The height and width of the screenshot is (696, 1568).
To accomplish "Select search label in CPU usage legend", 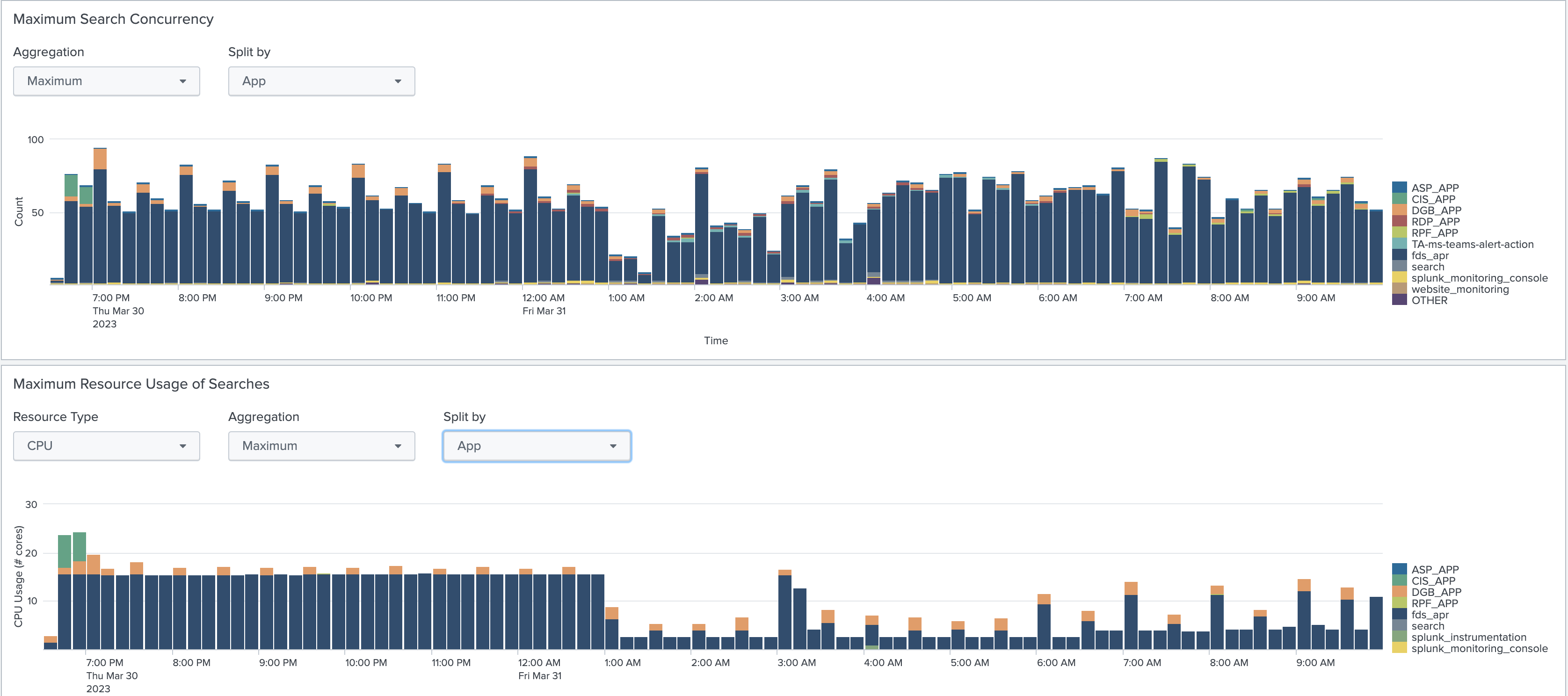I will (x=1427, y=626).
